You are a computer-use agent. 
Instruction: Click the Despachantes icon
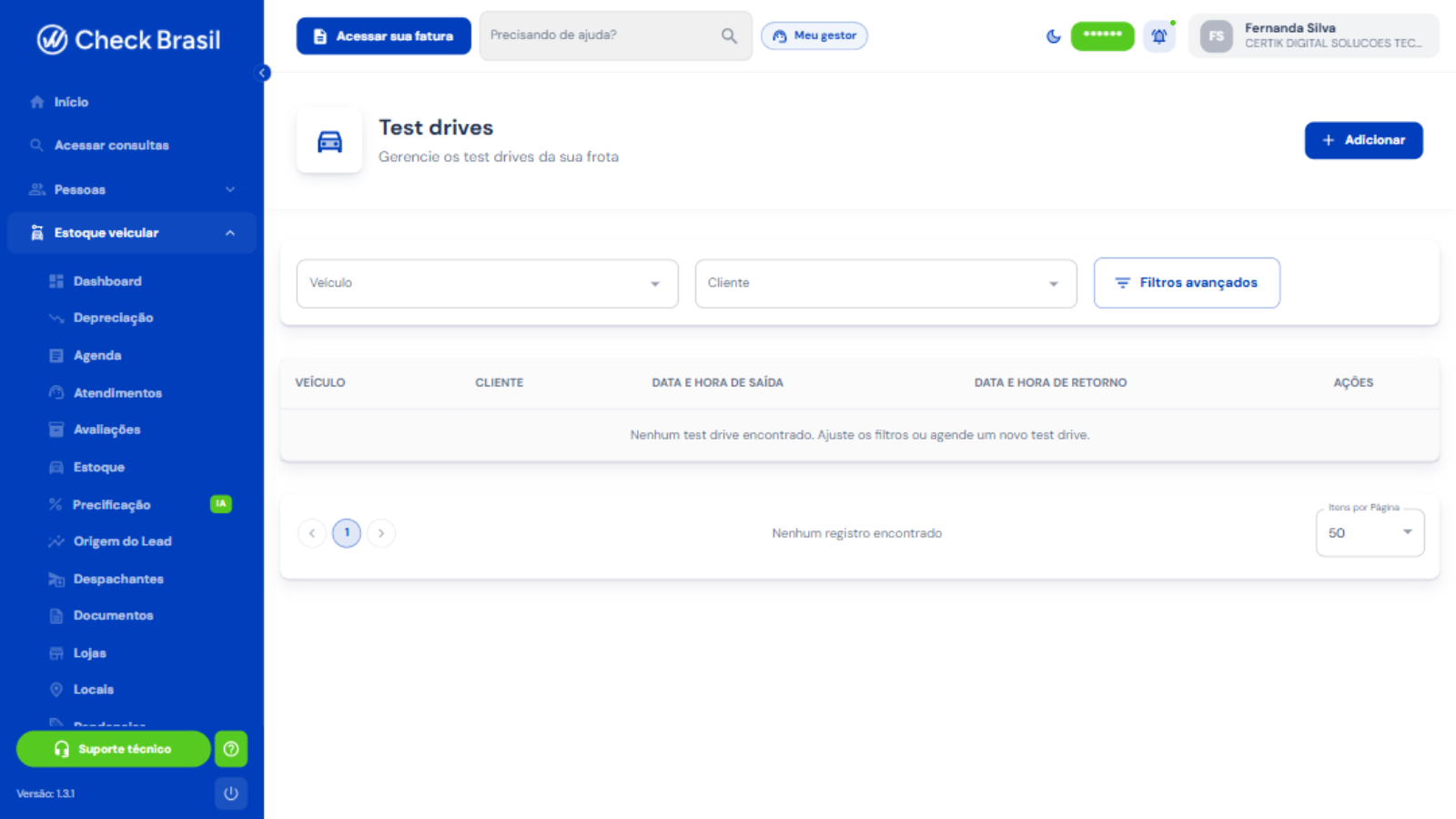pos(56,580)
